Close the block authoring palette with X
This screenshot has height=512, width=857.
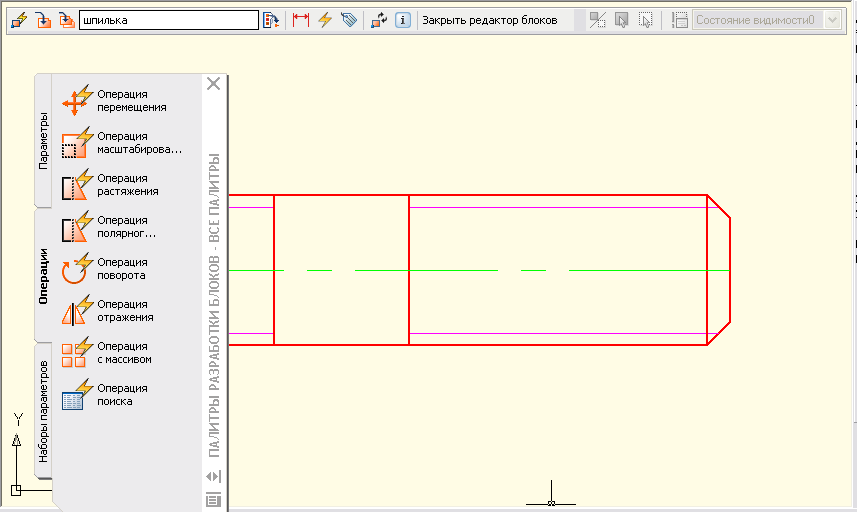click(x=214, y=84)
